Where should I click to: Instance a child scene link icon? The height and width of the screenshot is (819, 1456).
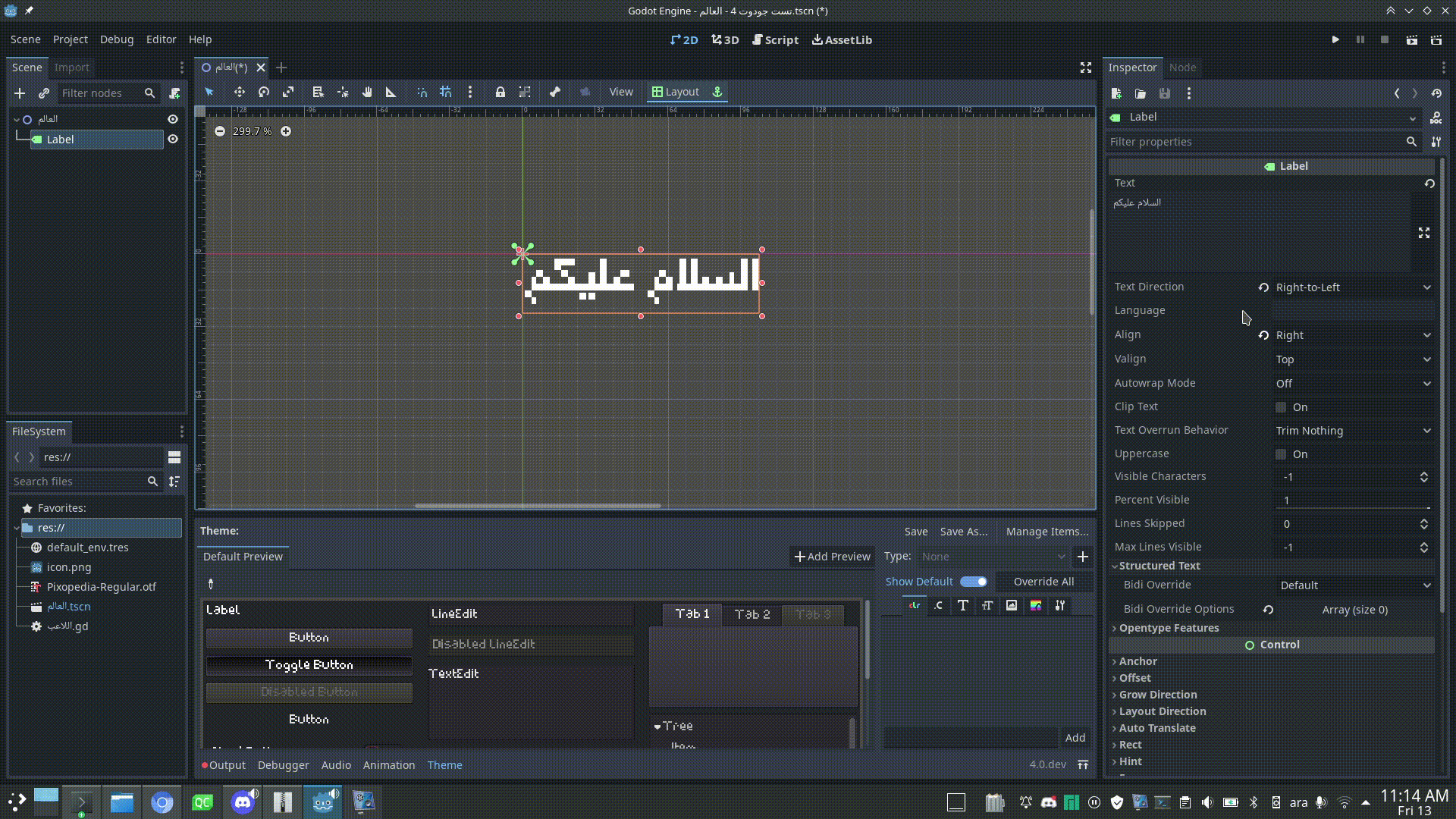[44, 93]
